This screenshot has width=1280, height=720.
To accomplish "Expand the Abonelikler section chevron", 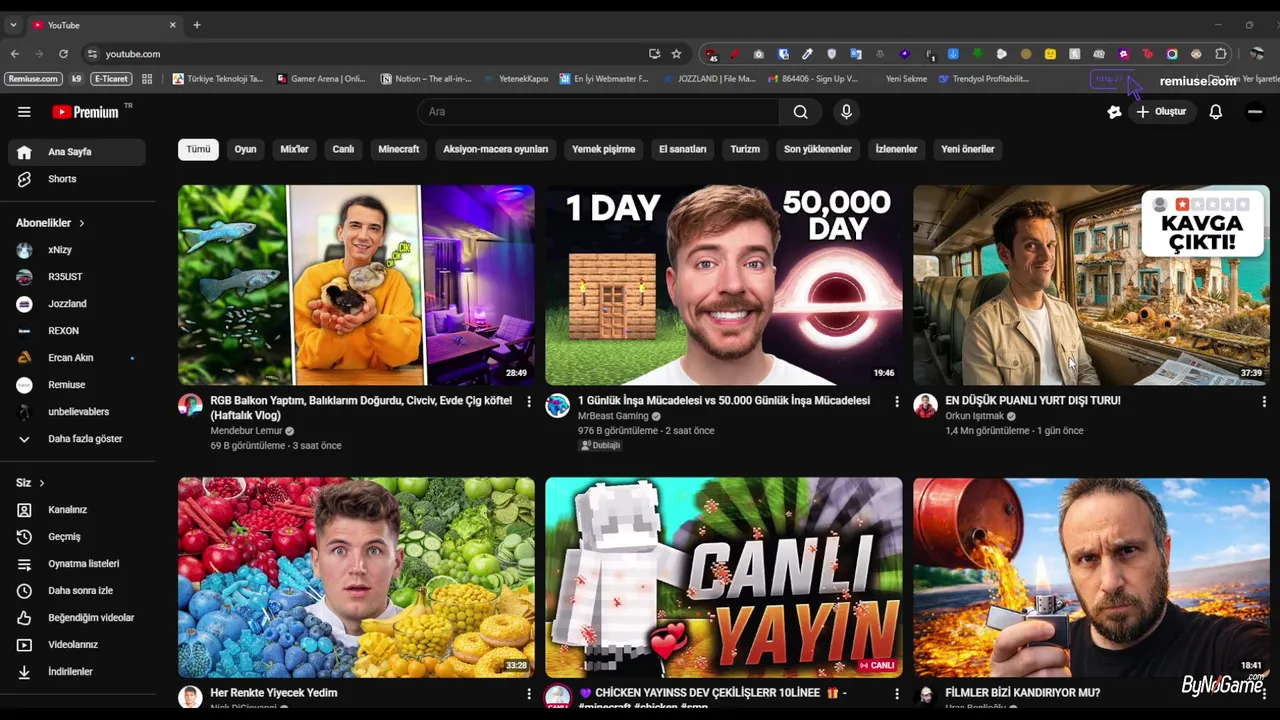I will point(82,223).
